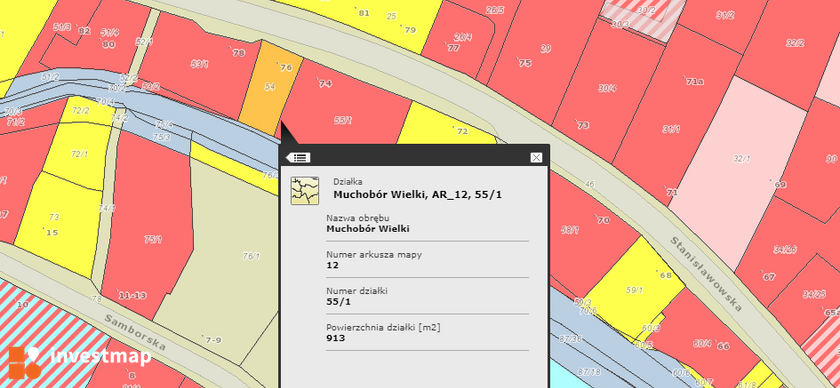The height and width of the screenshot is (388, 840).
Task: Select yellow parcel 73 with building 15
Action: [x=54, y=222]
